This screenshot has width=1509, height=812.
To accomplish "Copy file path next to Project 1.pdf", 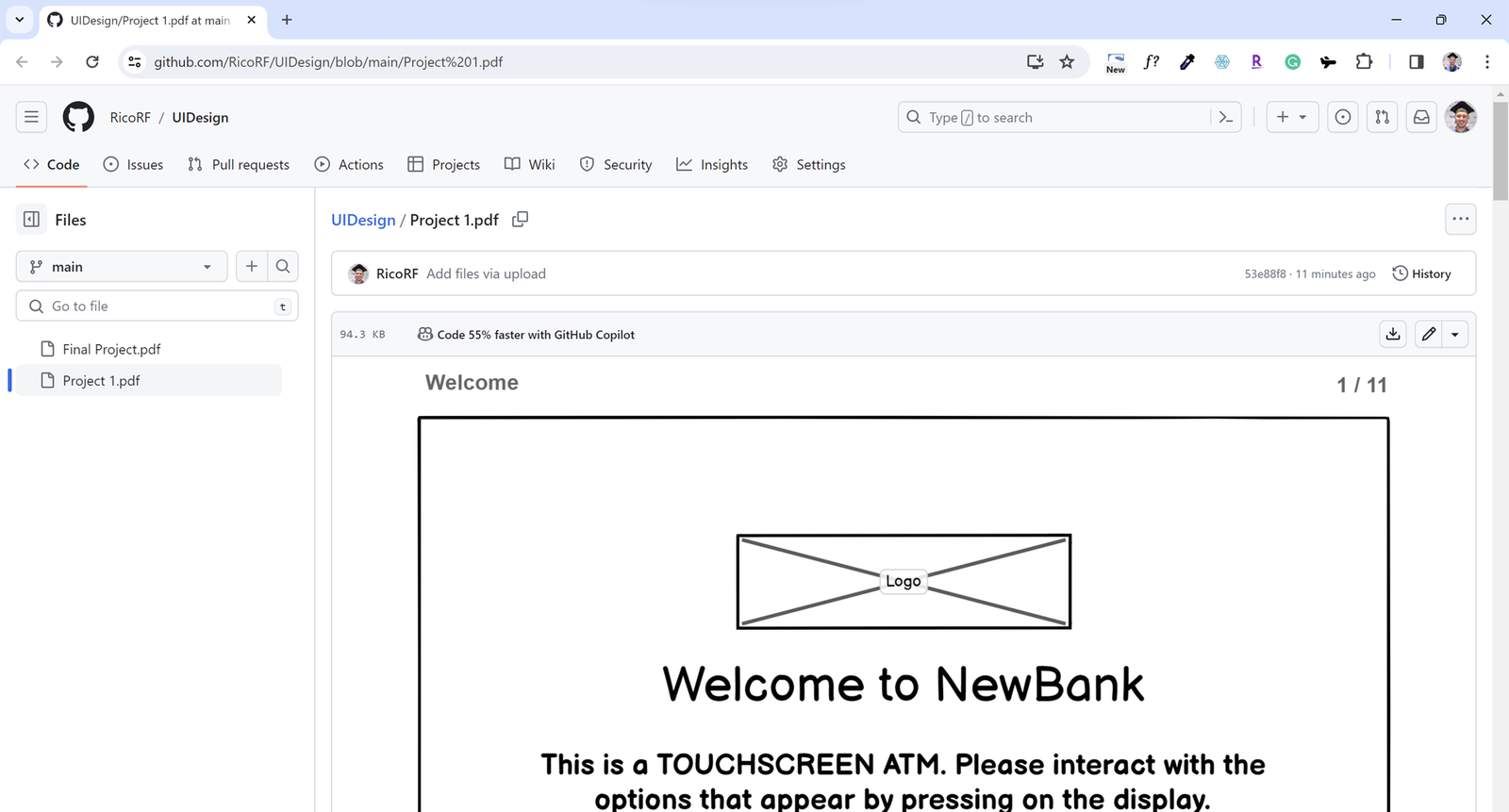I will [520, 220].
